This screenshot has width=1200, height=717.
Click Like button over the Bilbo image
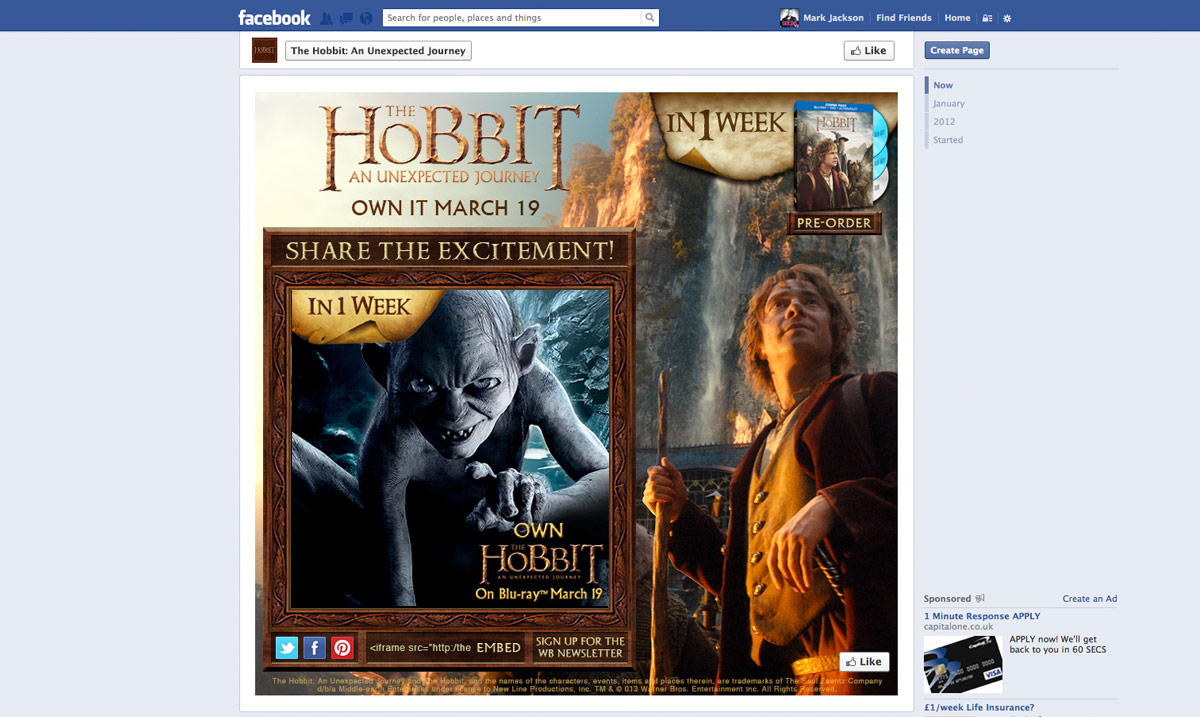864,661
